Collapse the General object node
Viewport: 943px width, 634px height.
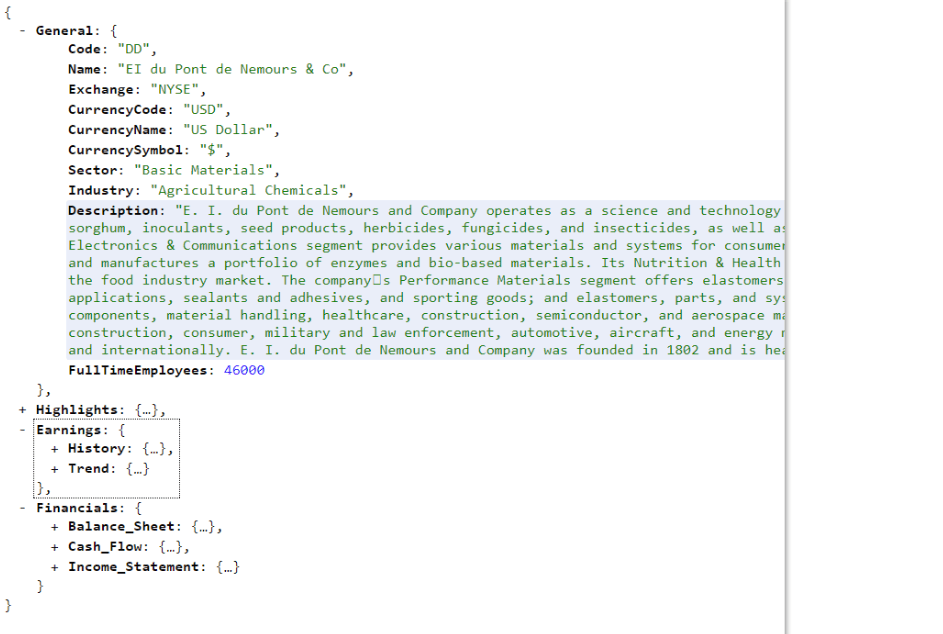pos(22,31)
